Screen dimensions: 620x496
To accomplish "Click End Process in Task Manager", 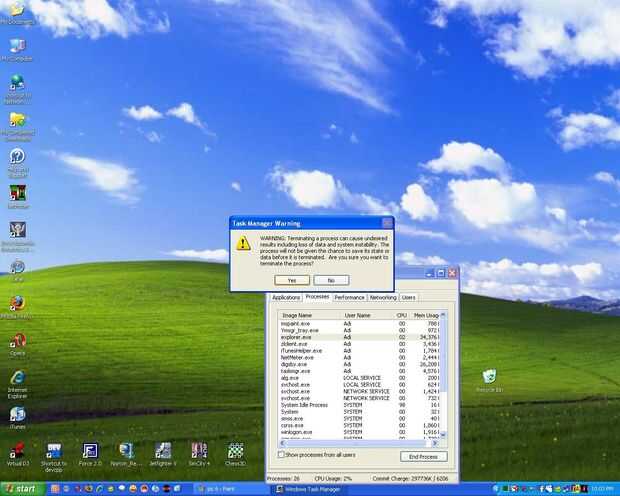I will 423,456.
